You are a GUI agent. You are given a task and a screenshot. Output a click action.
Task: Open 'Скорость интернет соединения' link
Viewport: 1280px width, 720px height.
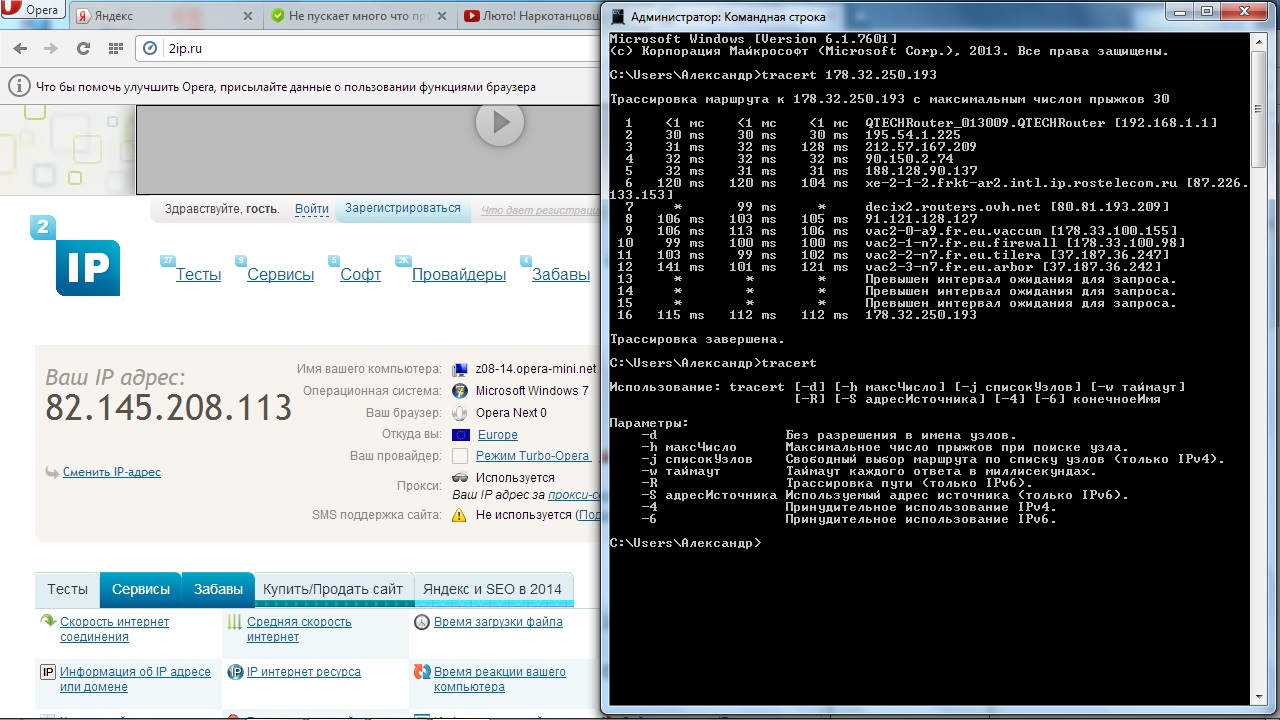pyautogui.click(x=114, y=629)
